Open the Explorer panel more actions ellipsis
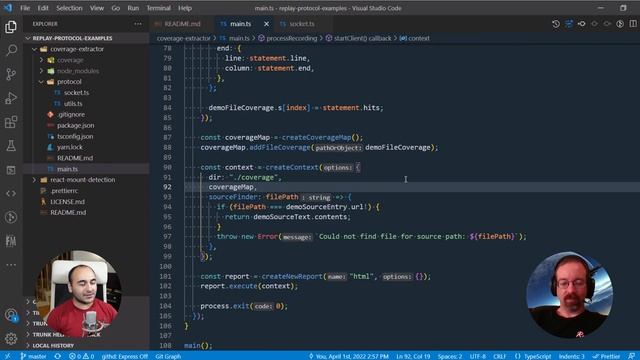Viewport: 640px width, 360px height. pos(138,24)
